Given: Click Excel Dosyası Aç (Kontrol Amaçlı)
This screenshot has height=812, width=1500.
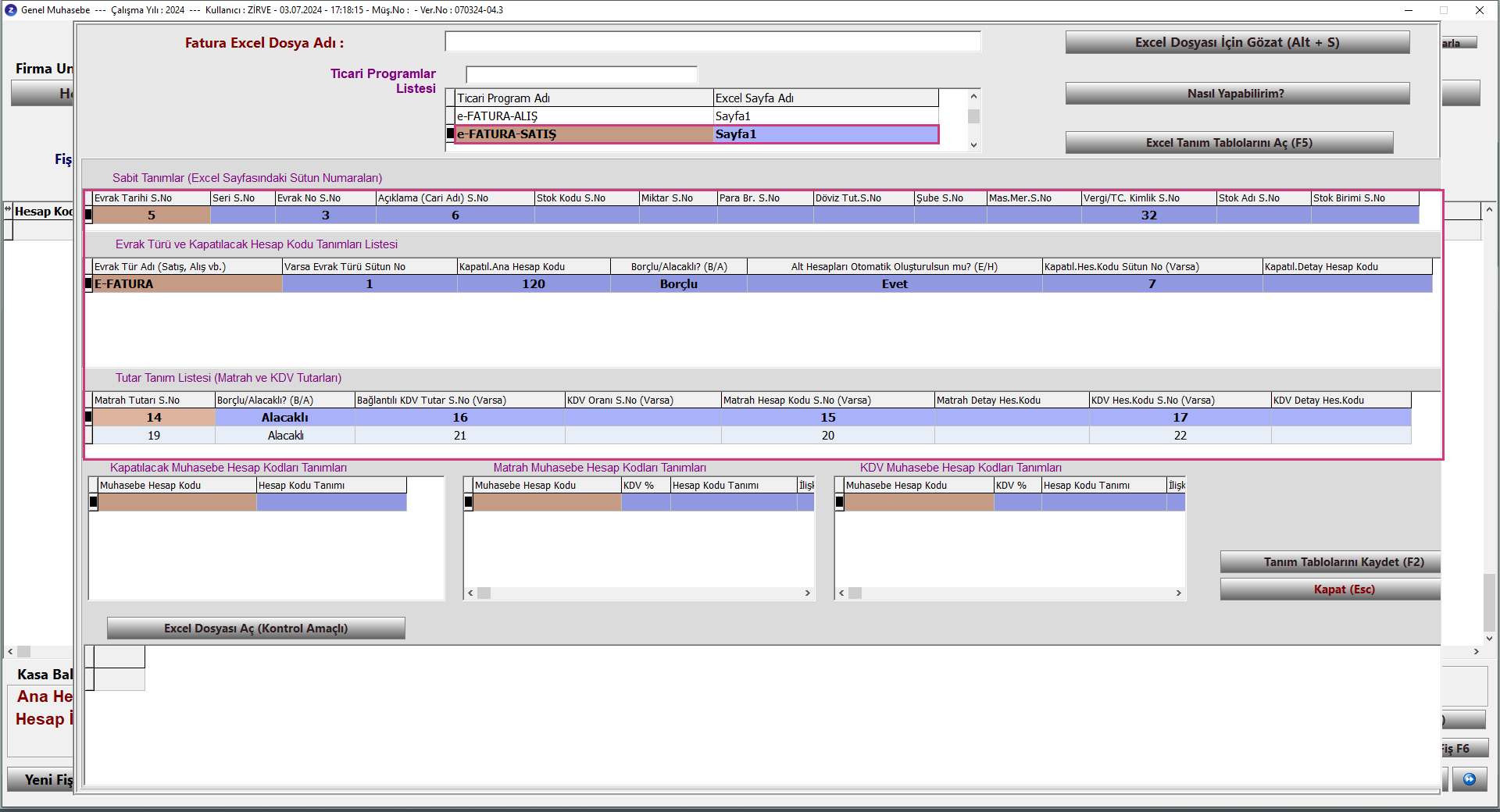Looking at the screenshot, I should coord(255,629).
